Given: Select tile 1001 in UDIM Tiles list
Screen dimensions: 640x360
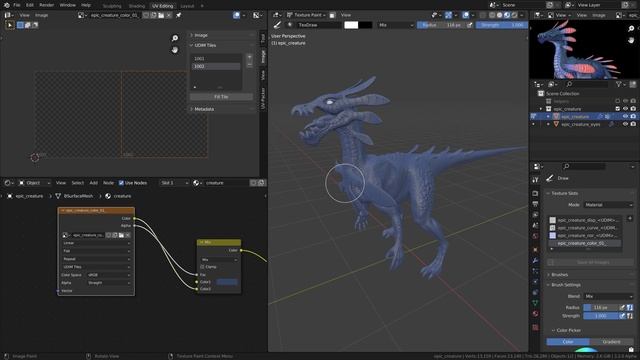Looking at the screenshot, I should coord(216,58).
